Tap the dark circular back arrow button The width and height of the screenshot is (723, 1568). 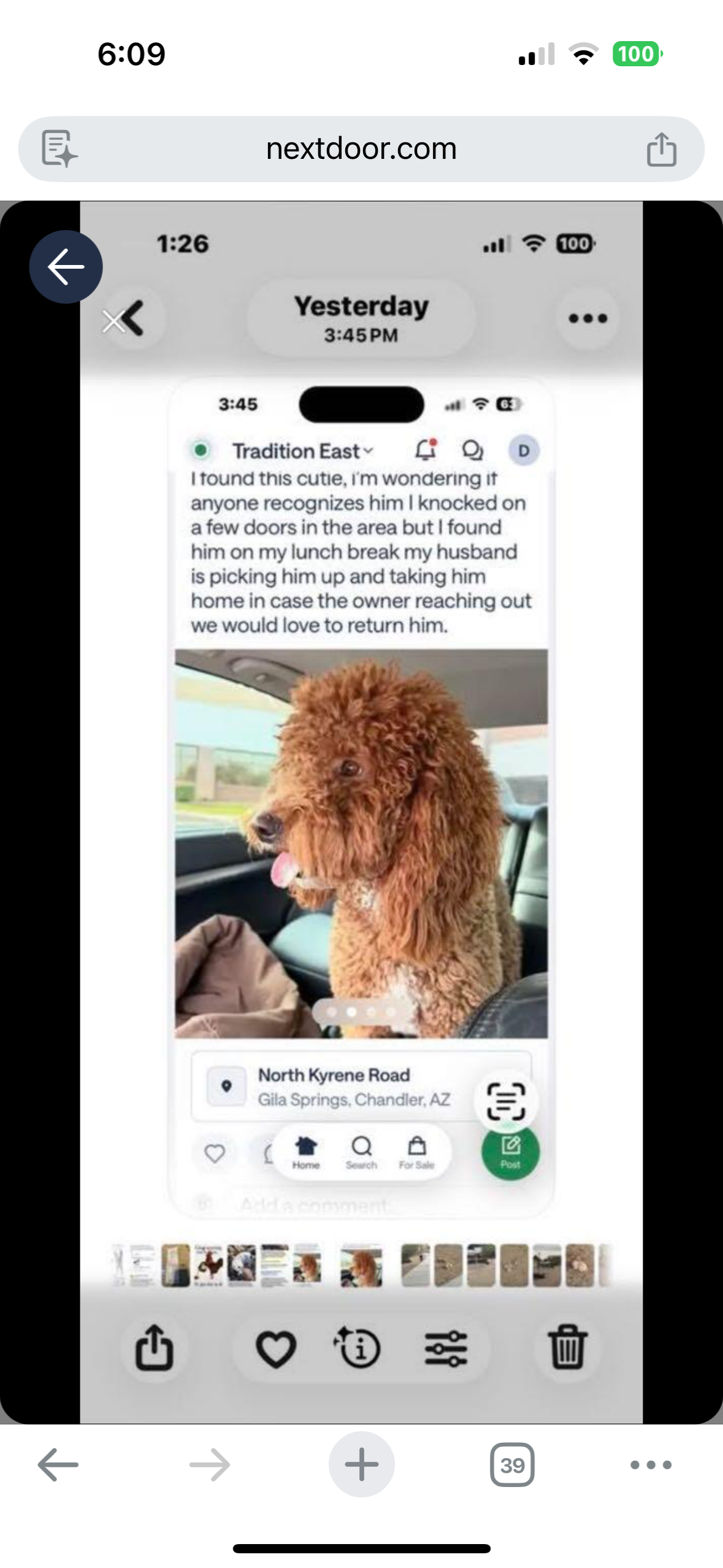66,267
